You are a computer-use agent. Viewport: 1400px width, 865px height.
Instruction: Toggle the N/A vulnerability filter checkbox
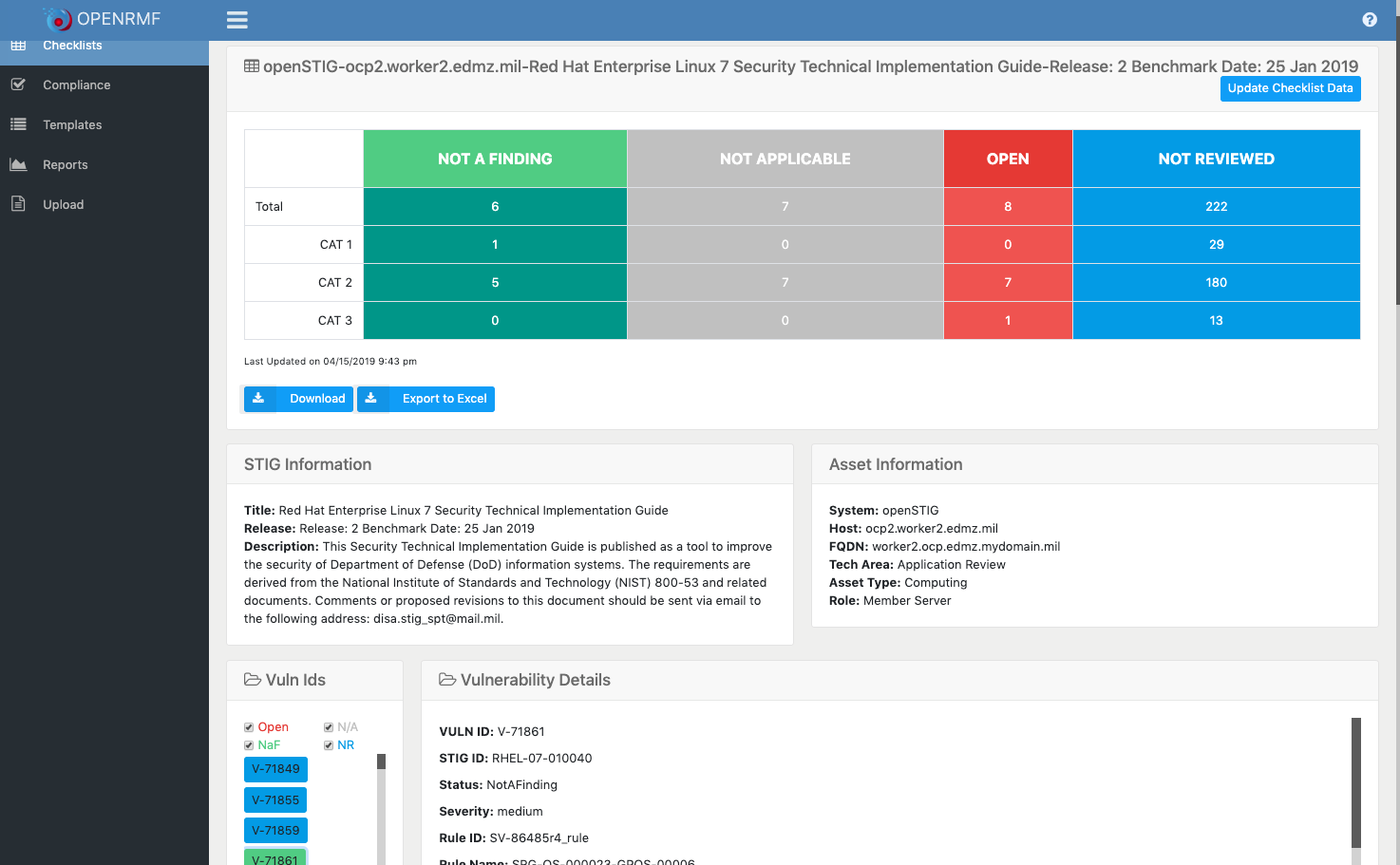point(329,727)
